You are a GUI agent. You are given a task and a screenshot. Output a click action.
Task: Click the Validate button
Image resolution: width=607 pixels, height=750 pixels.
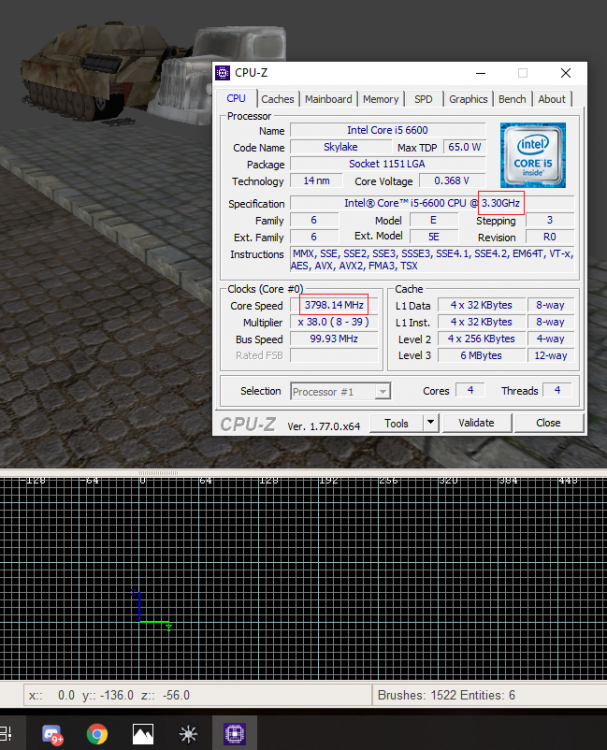tap(476, 423)
